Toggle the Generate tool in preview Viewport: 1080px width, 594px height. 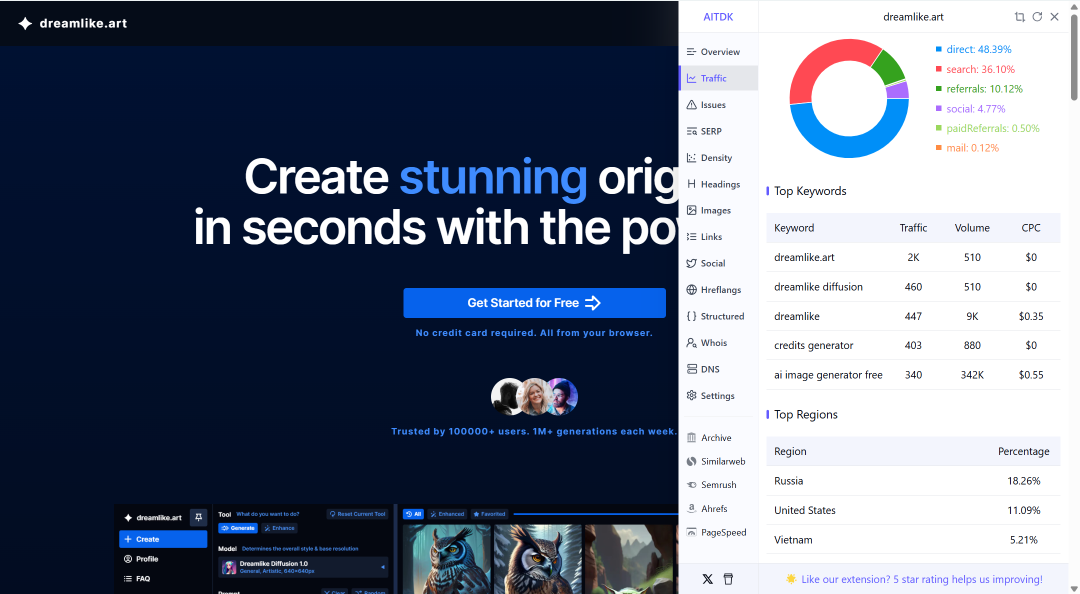pos(238,528)
